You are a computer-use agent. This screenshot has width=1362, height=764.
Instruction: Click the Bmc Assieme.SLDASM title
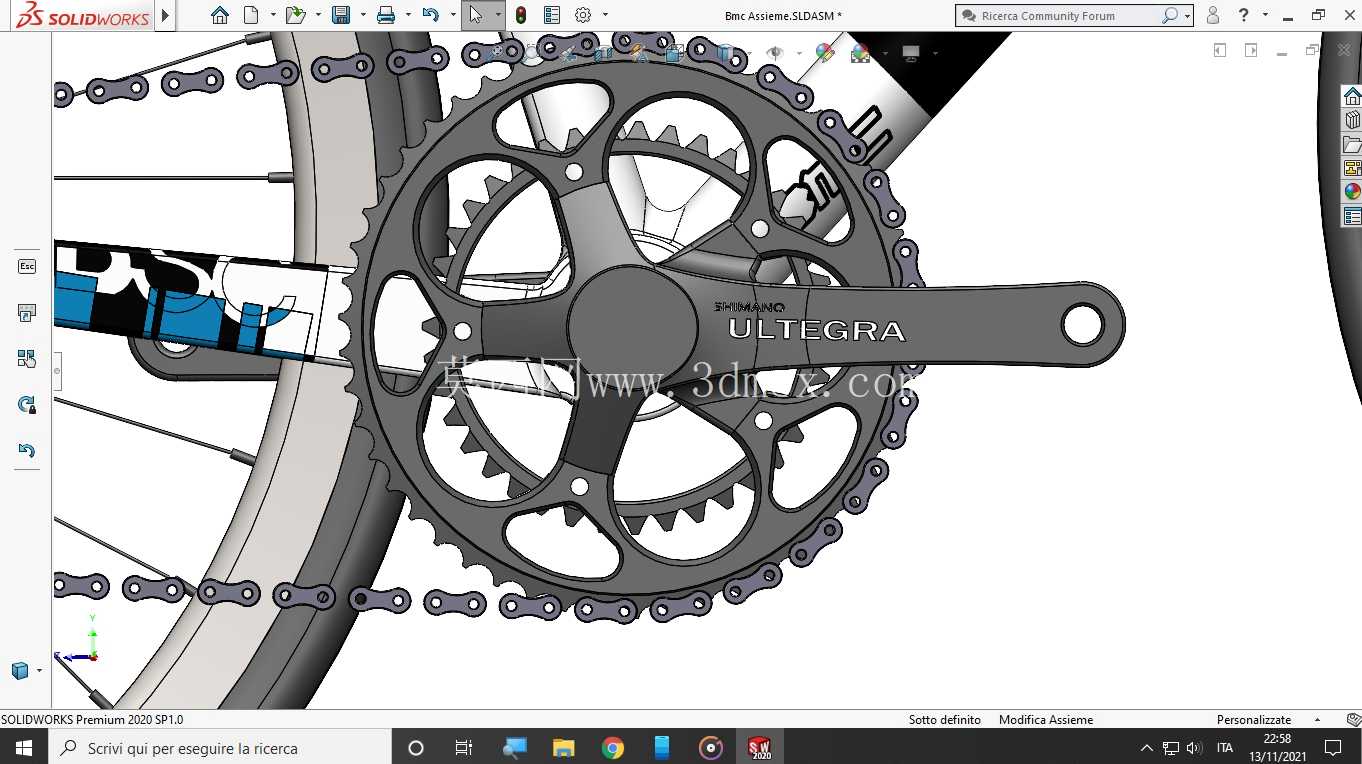[783, 16]
